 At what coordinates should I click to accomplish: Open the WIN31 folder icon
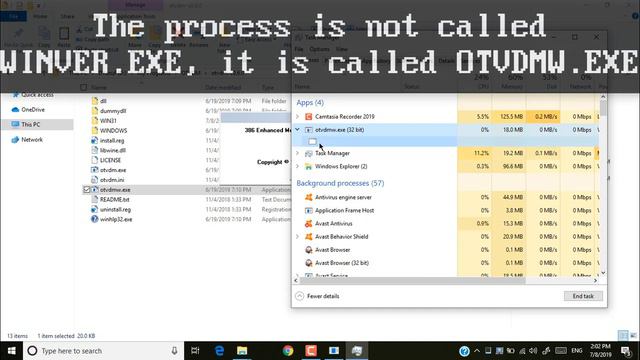[x=95, y=120]
